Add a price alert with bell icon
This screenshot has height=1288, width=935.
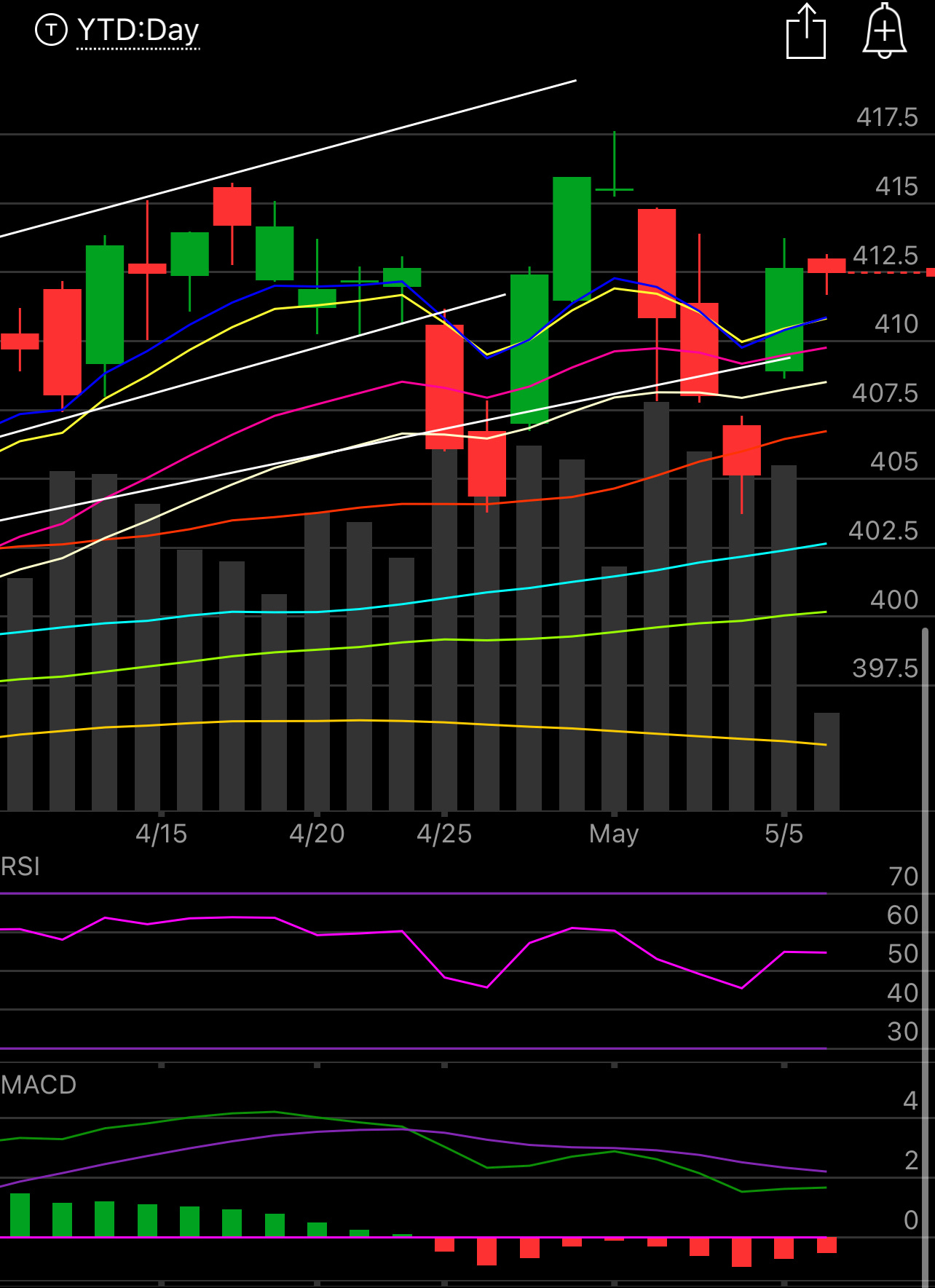tap(885, 31)
